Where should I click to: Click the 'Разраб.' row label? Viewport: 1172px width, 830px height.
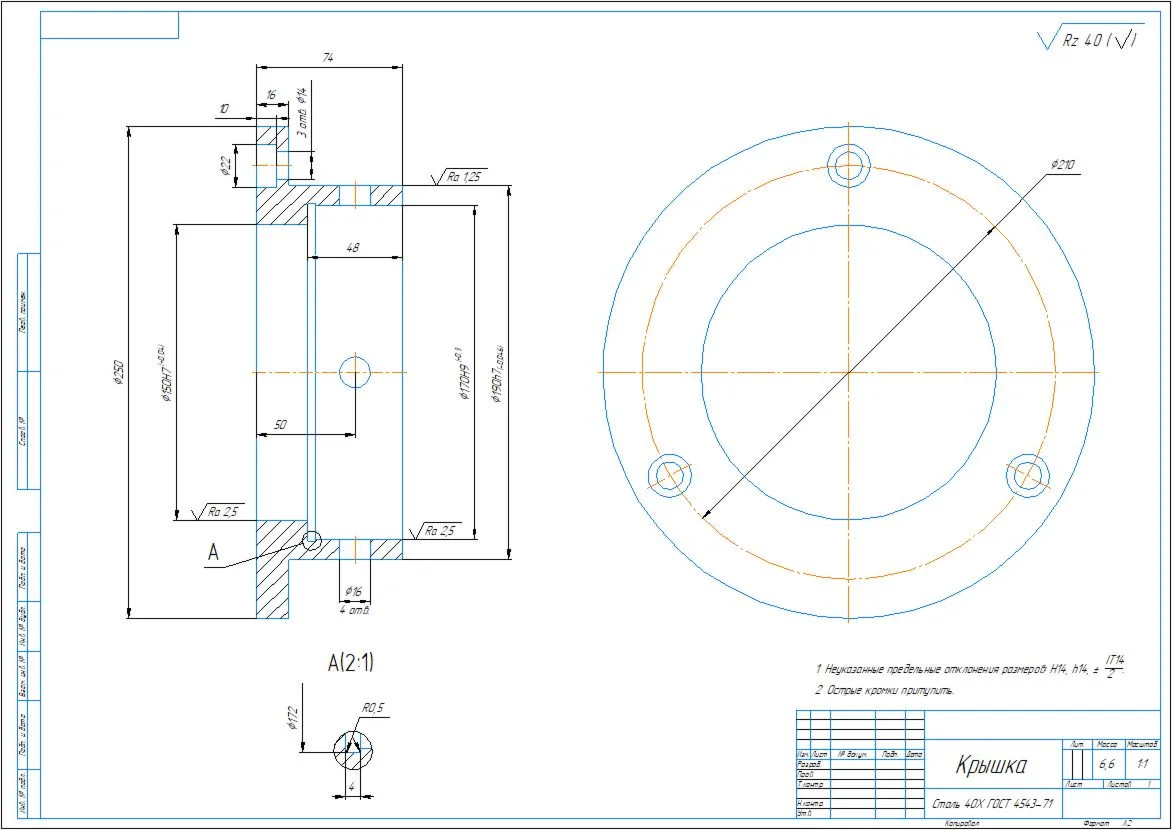pos(809,765)
